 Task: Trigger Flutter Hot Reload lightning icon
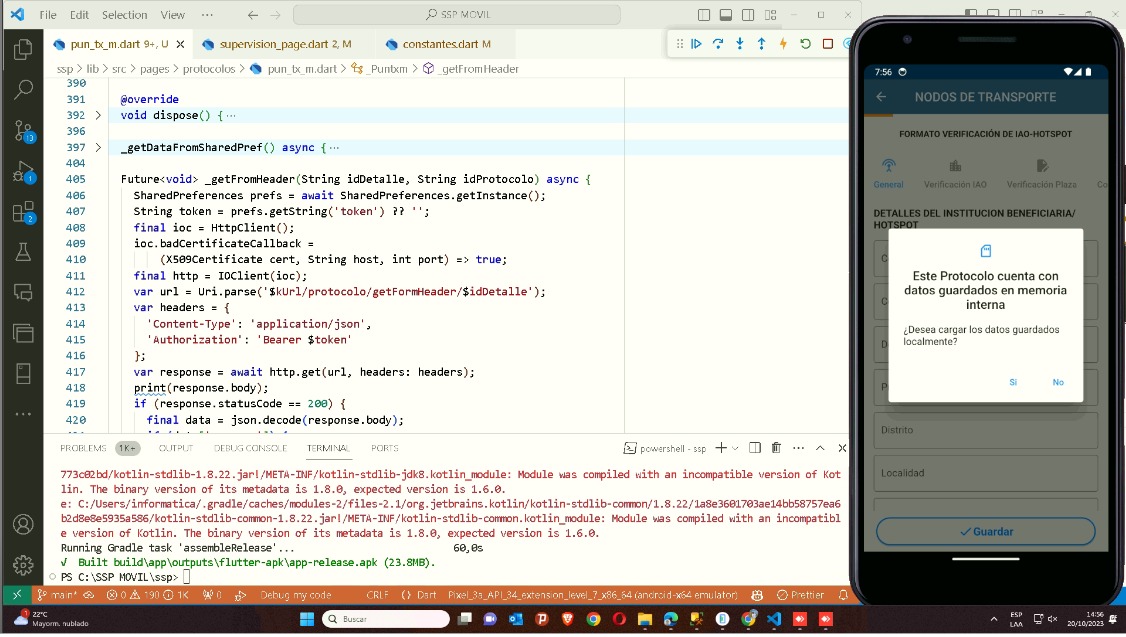[x=783, y=44]
